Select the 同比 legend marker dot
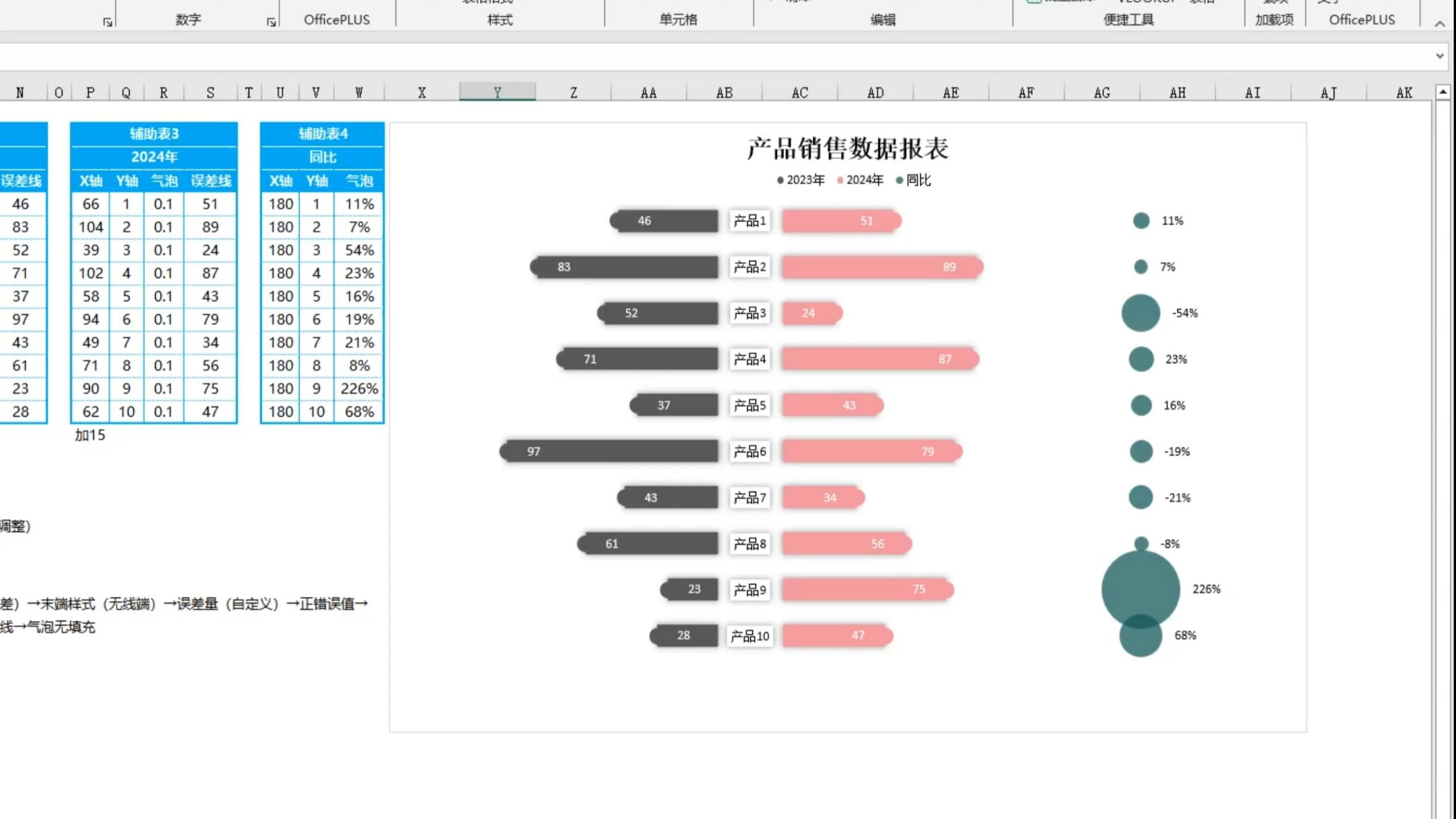 (x=899, y=180)
